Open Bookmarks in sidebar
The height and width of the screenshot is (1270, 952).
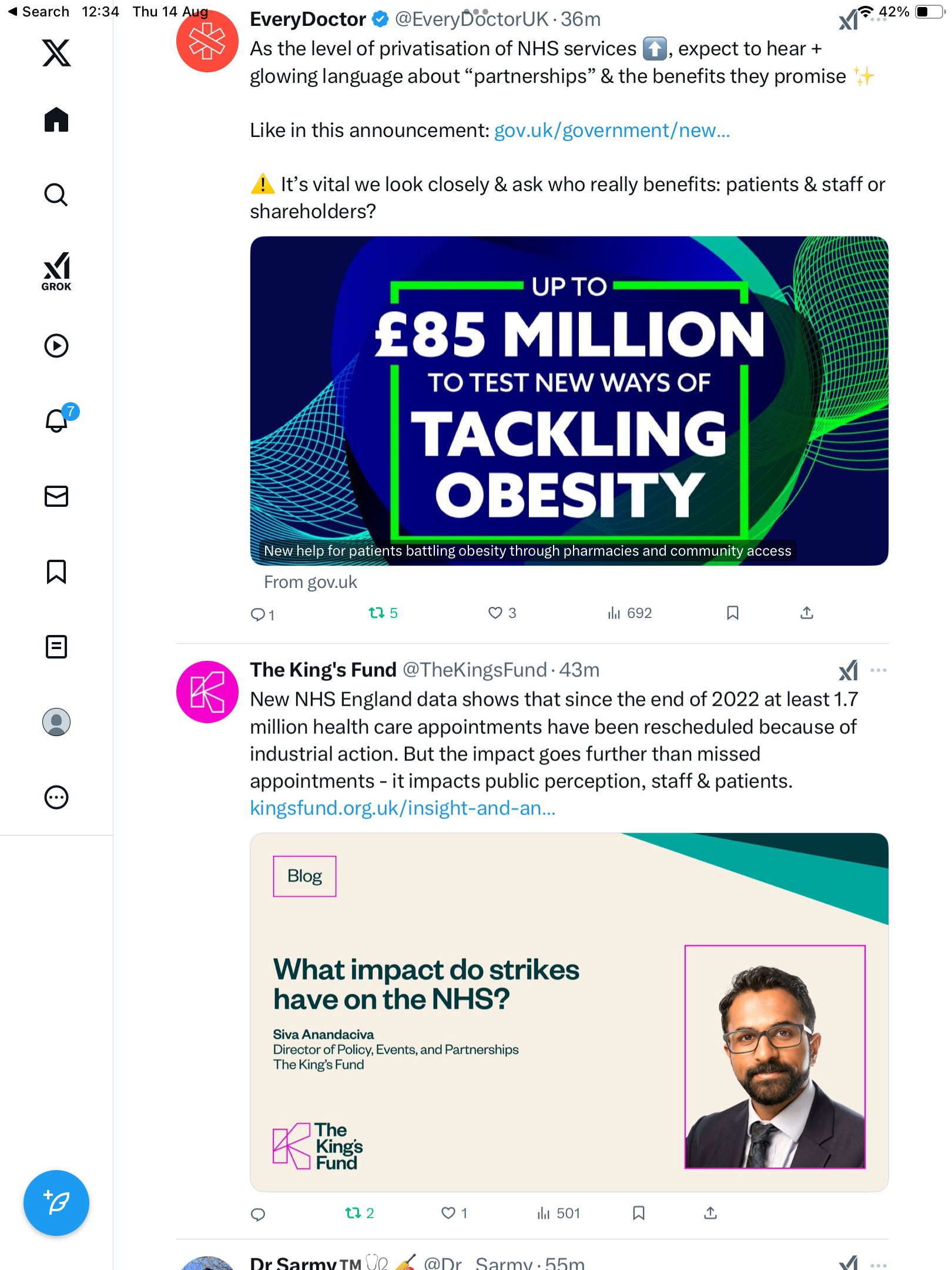coord(56,571)
